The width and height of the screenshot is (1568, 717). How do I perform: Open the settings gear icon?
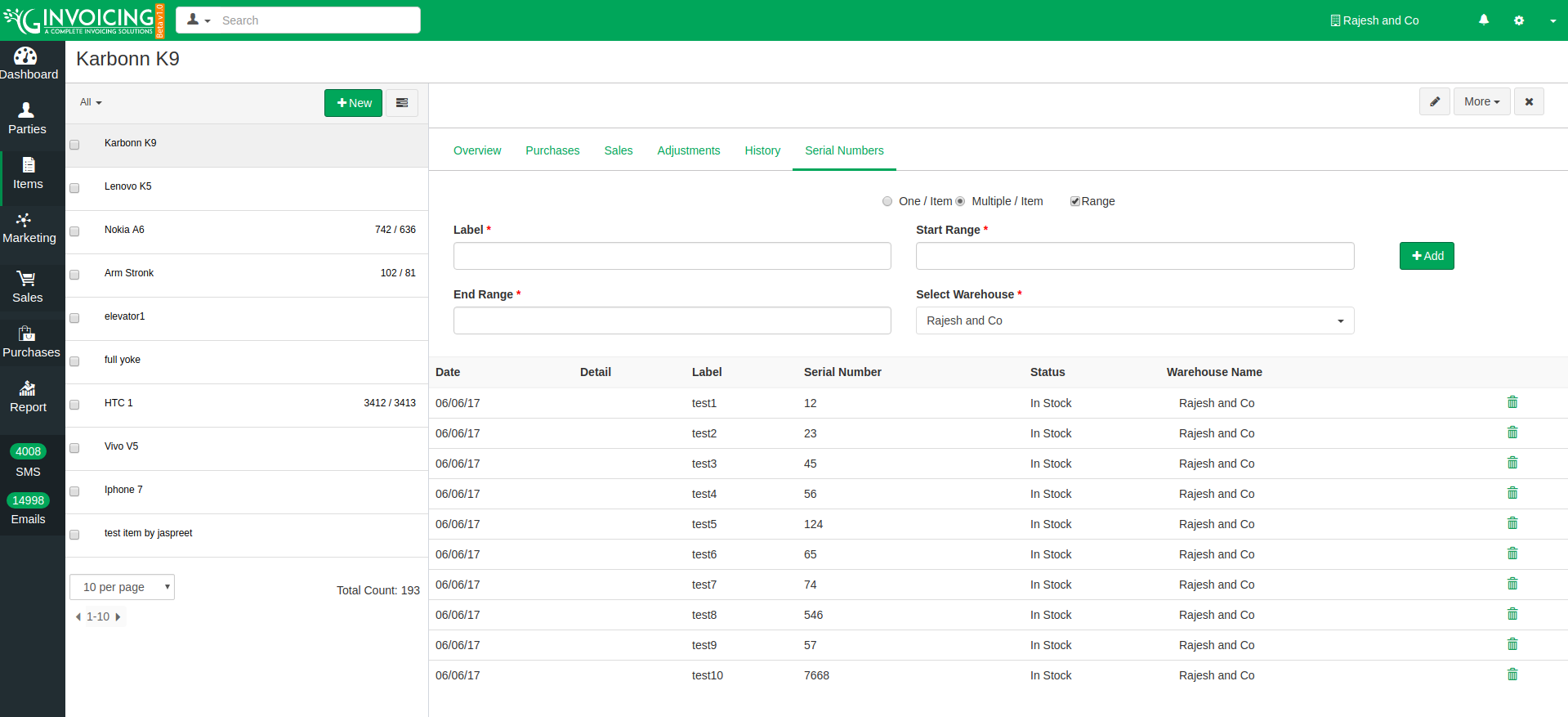coord(1519,20)
